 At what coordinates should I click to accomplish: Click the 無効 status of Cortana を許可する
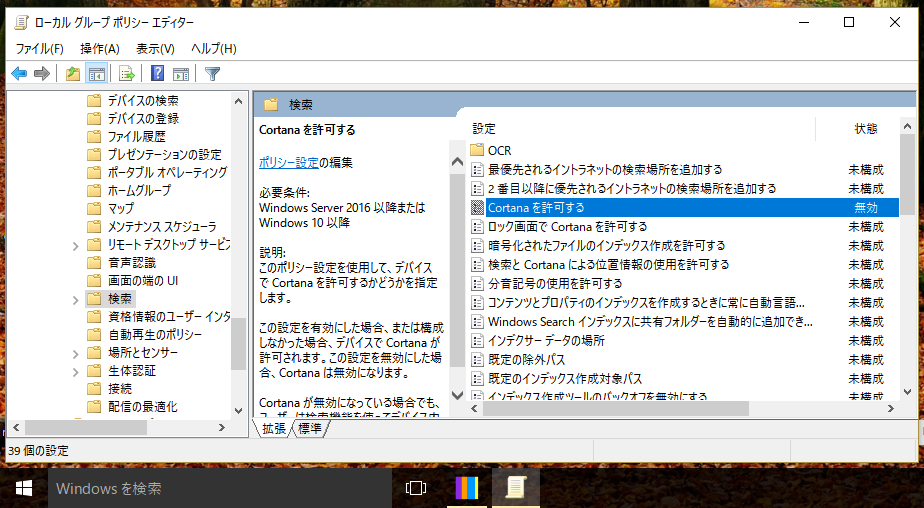pyautogui.click(x=866, y=207)
